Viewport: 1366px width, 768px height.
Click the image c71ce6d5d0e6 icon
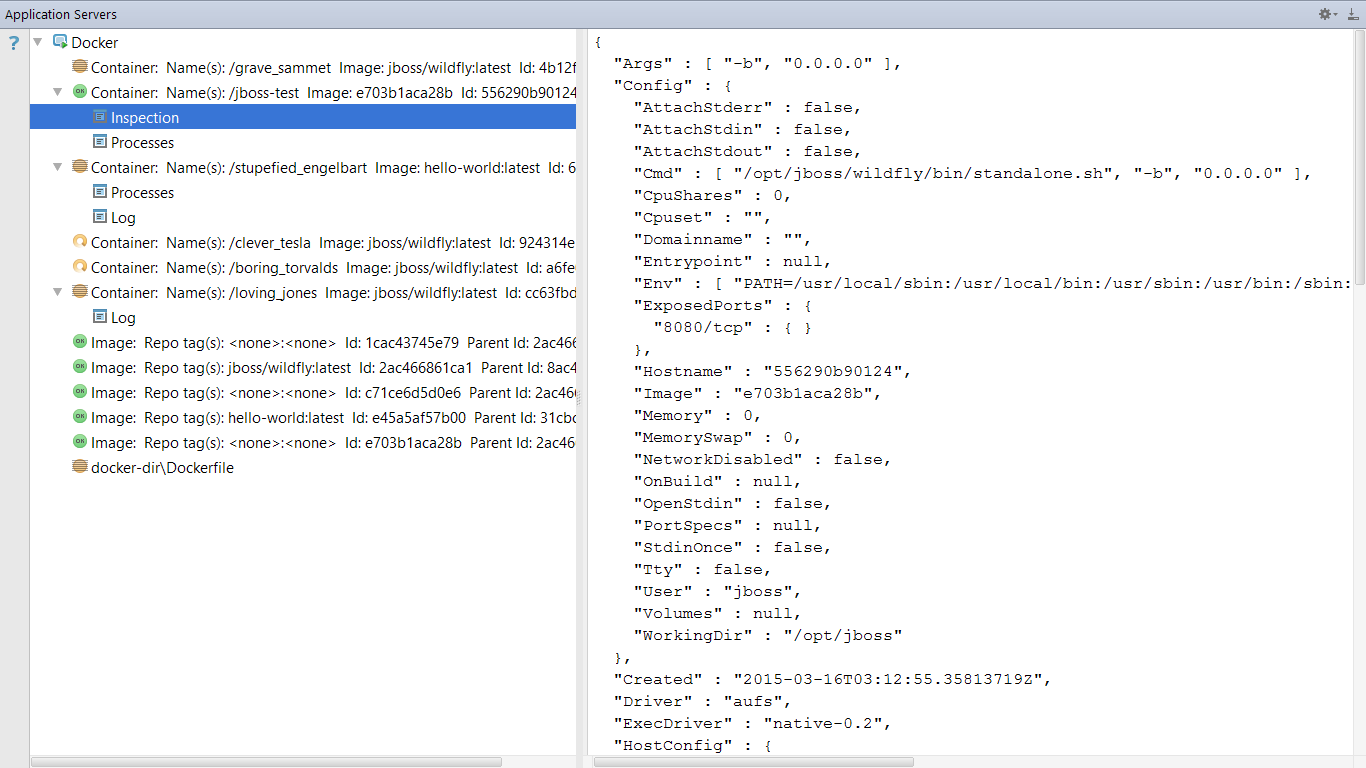[x=80, y=392]
